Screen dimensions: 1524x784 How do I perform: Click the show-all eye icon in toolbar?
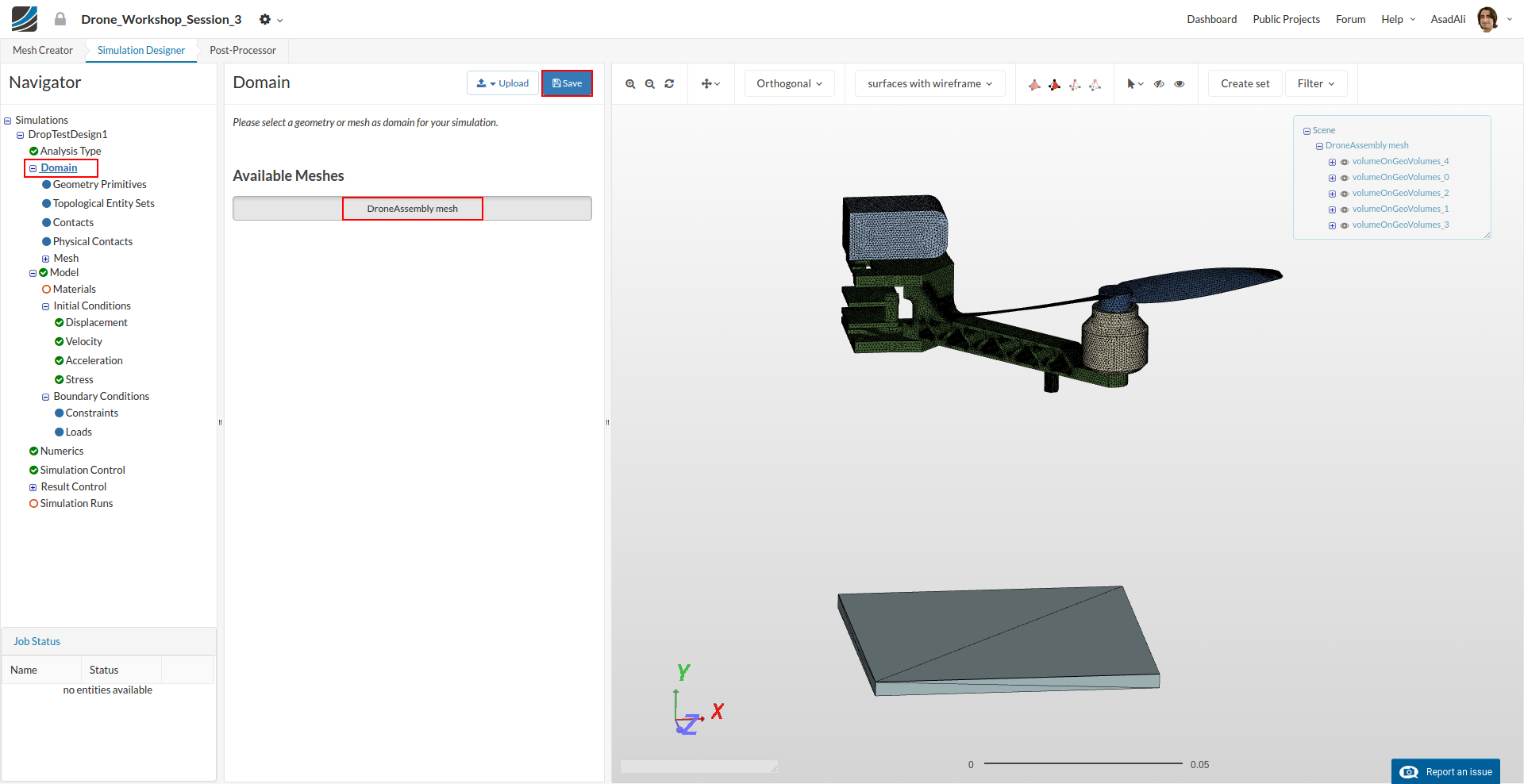[x=1180, y=84]
